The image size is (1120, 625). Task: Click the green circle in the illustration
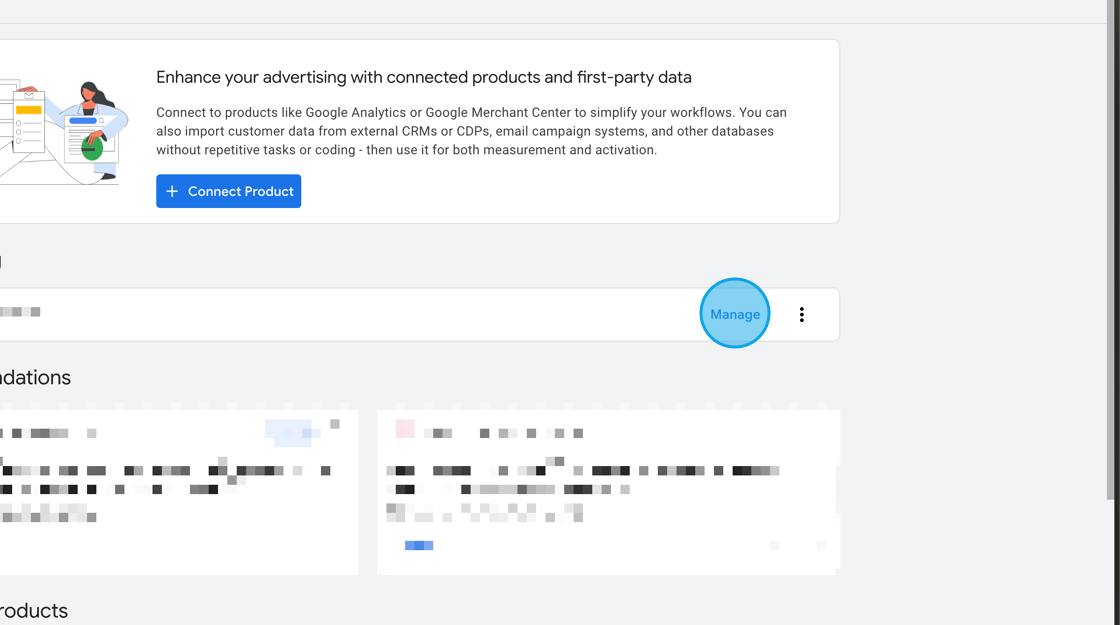[x=92, y=151]
